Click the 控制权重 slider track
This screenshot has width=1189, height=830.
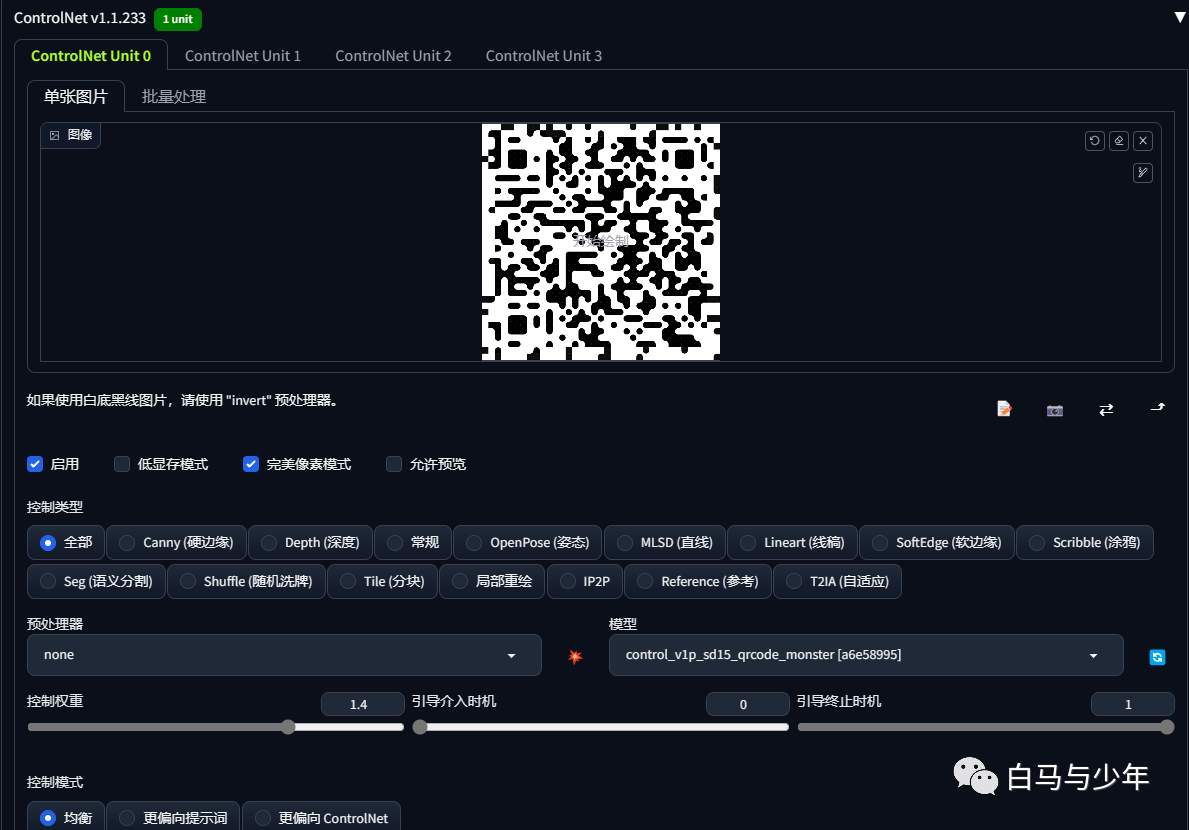[x=215, y=727]
